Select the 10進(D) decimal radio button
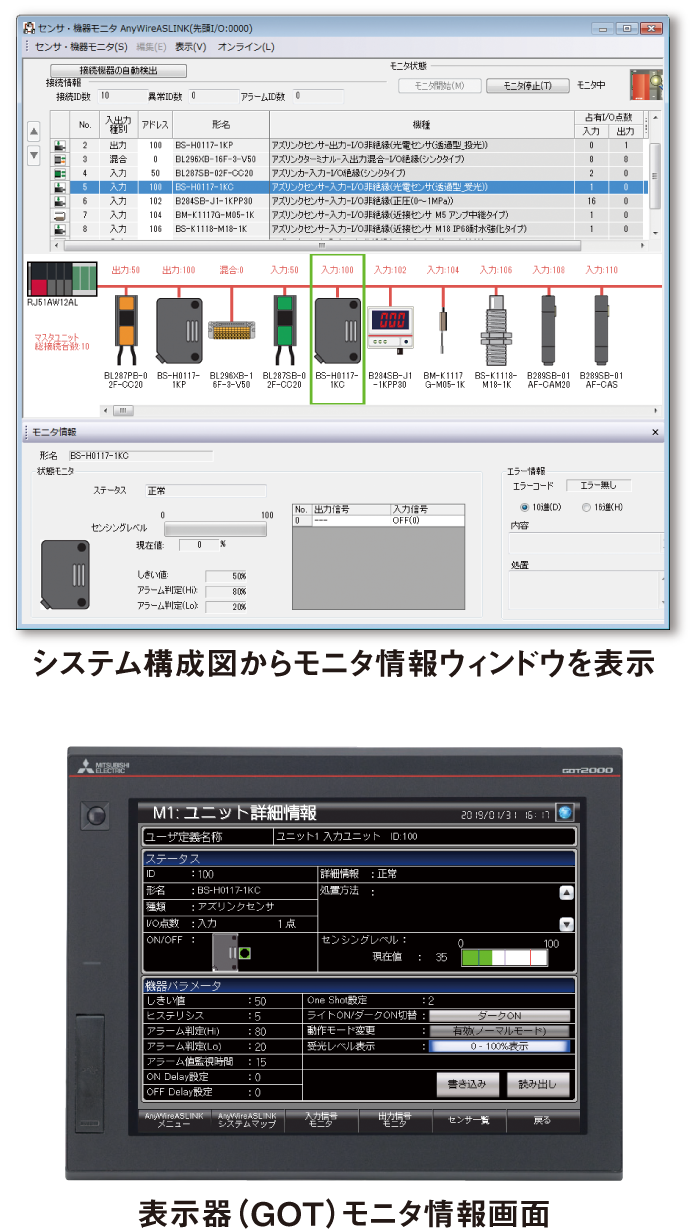 tap(525, 507)
